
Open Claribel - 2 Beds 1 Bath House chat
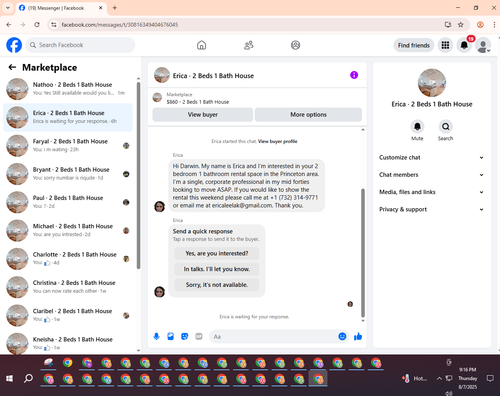tap(68, 316)
